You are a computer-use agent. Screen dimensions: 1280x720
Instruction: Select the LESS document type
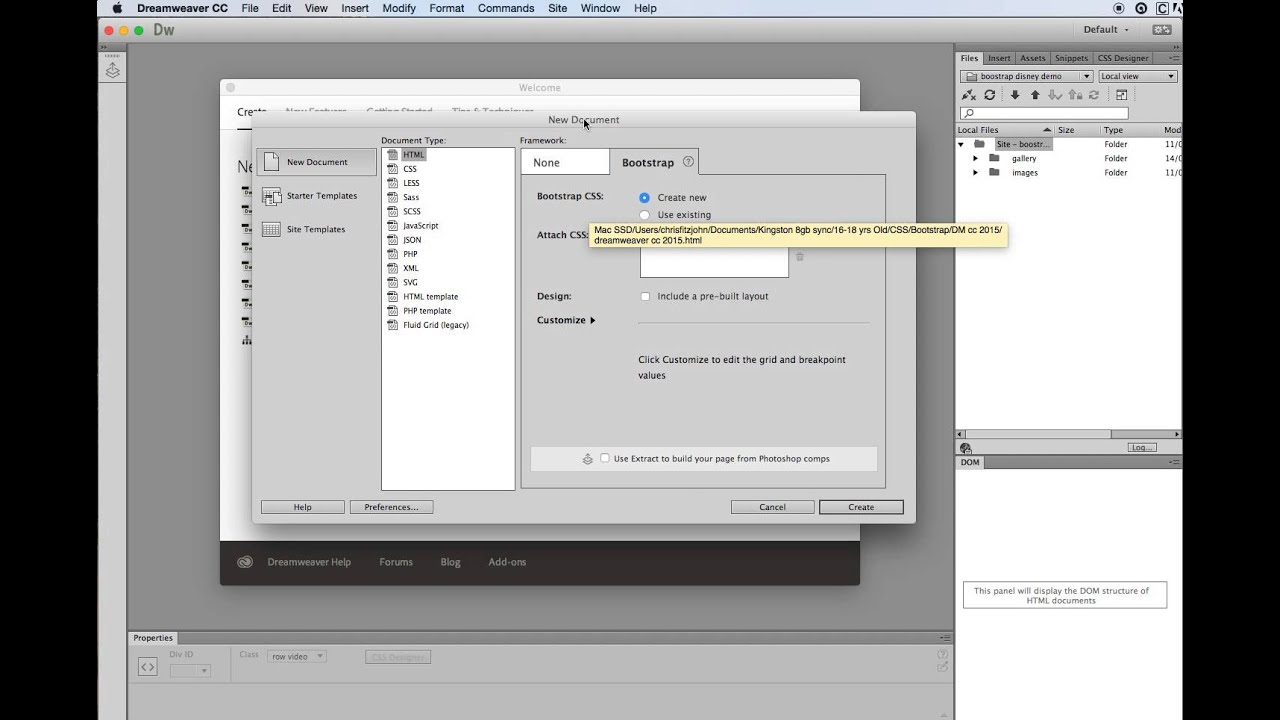tap(411, 183)
